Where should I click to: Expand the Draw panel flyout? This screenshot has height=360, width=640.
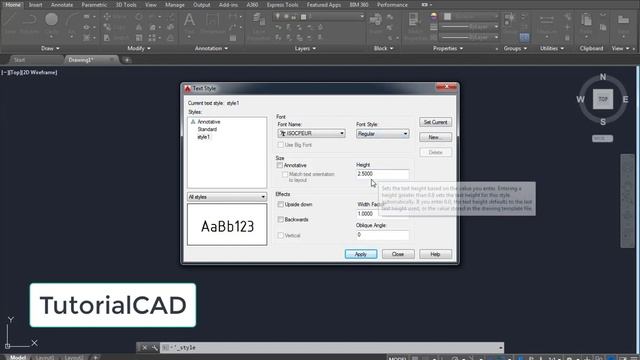click(50, 48)
